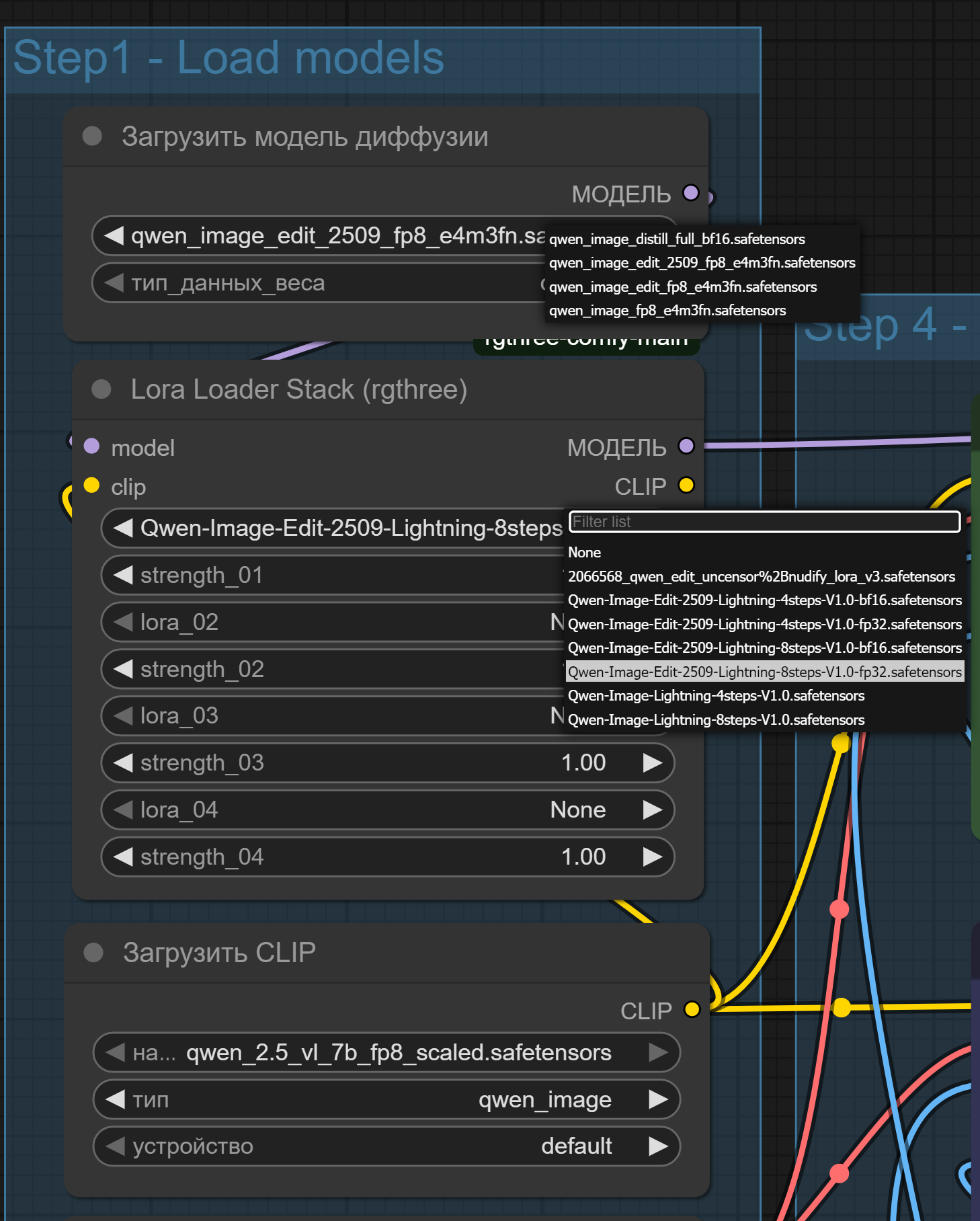This screenshot has height=1221, width=980.
Task: Click the left arrow of тип_данных_веса
Action: click(114, 282)
